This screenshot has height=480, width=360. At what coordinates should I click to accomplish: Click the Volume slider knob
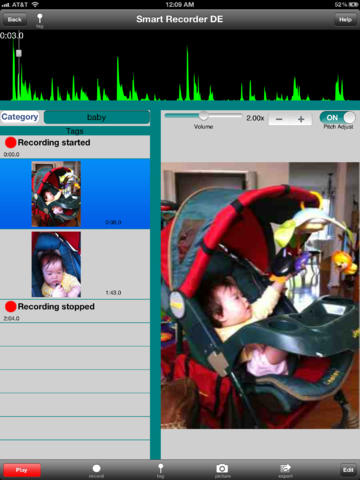203,116
